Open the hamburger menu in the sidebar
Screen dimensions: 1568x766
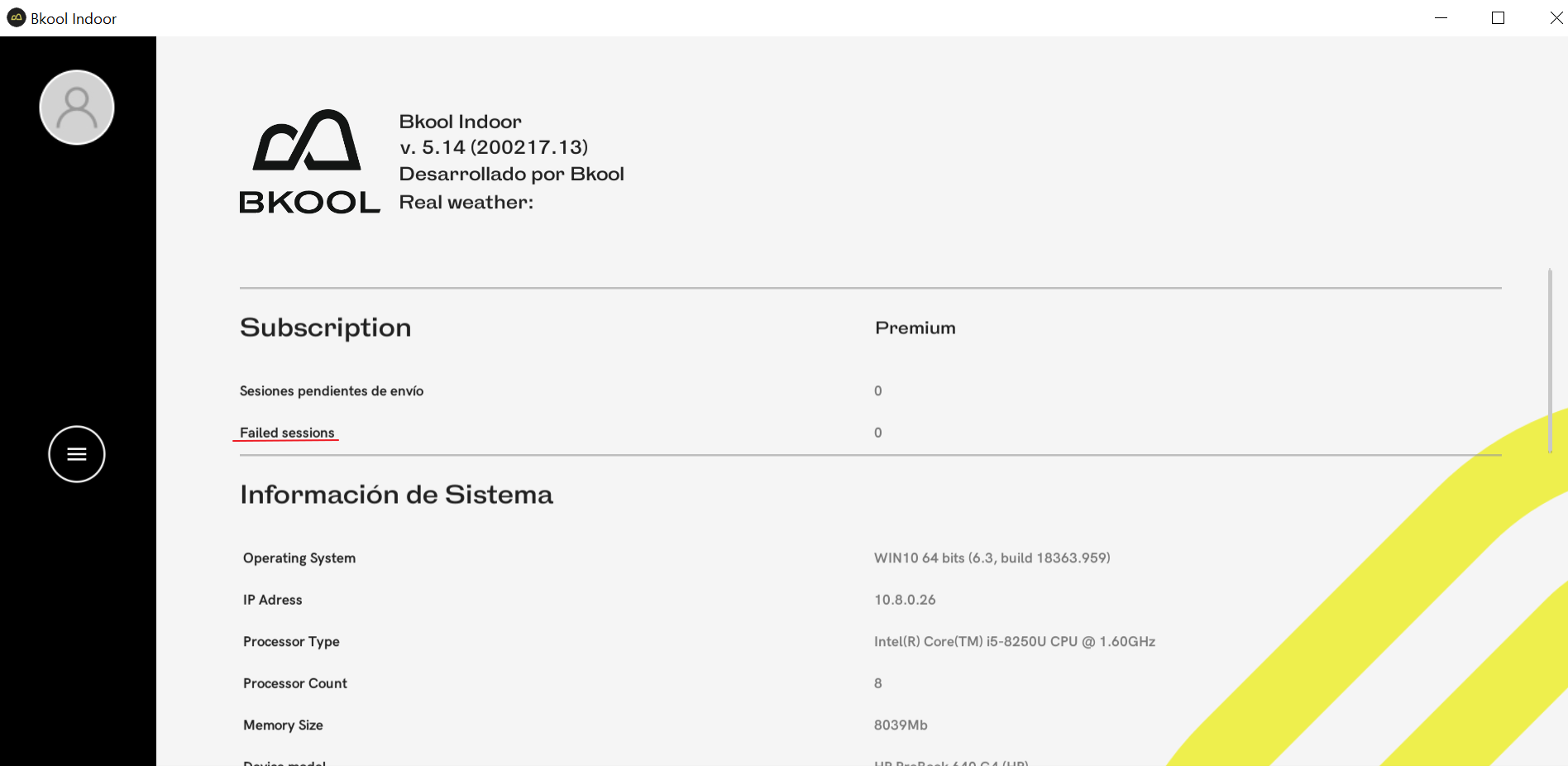[x=77, y=454]
